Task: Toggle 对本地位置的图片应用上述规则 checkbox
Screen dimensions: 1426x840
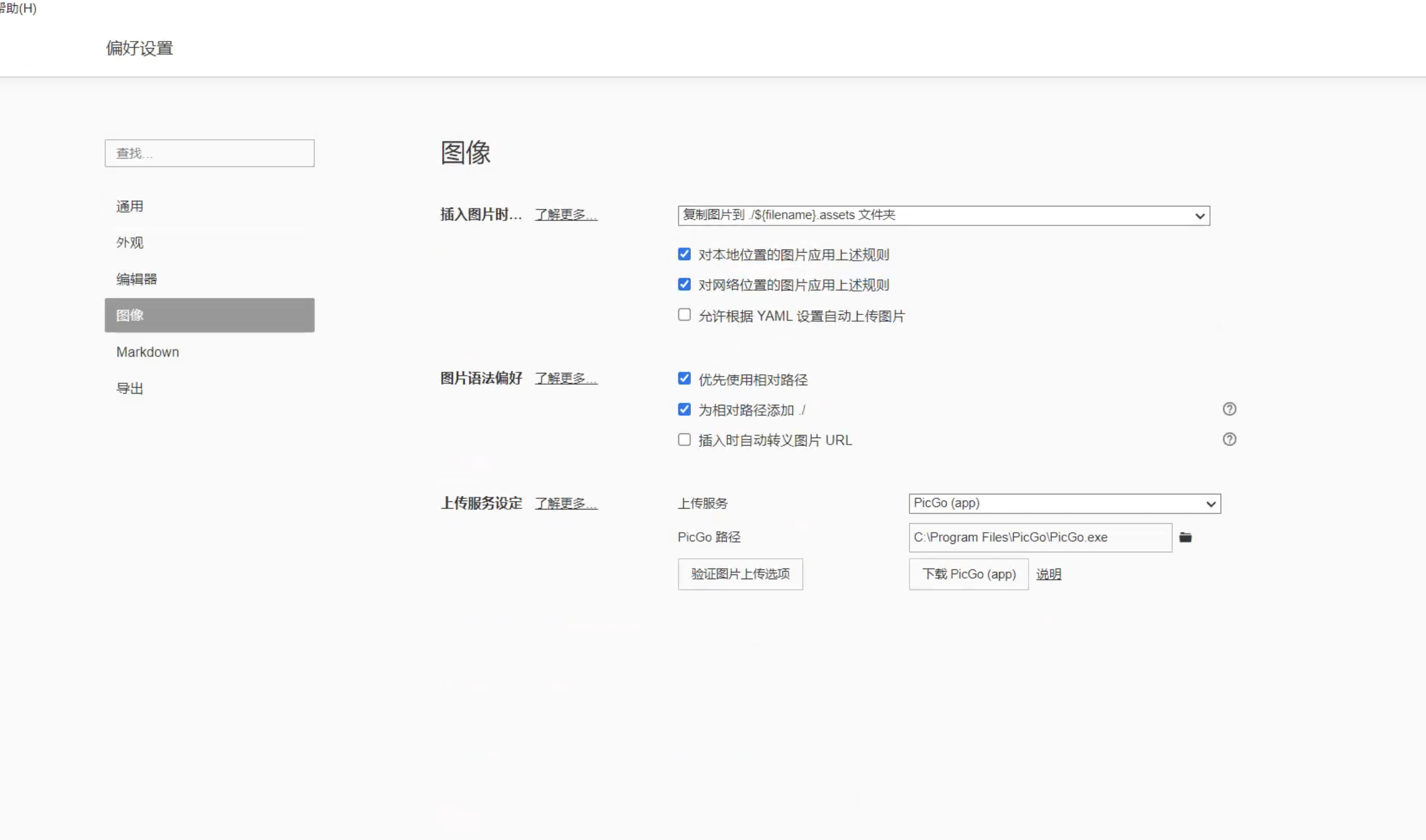Action: click(x=684, y=254)
